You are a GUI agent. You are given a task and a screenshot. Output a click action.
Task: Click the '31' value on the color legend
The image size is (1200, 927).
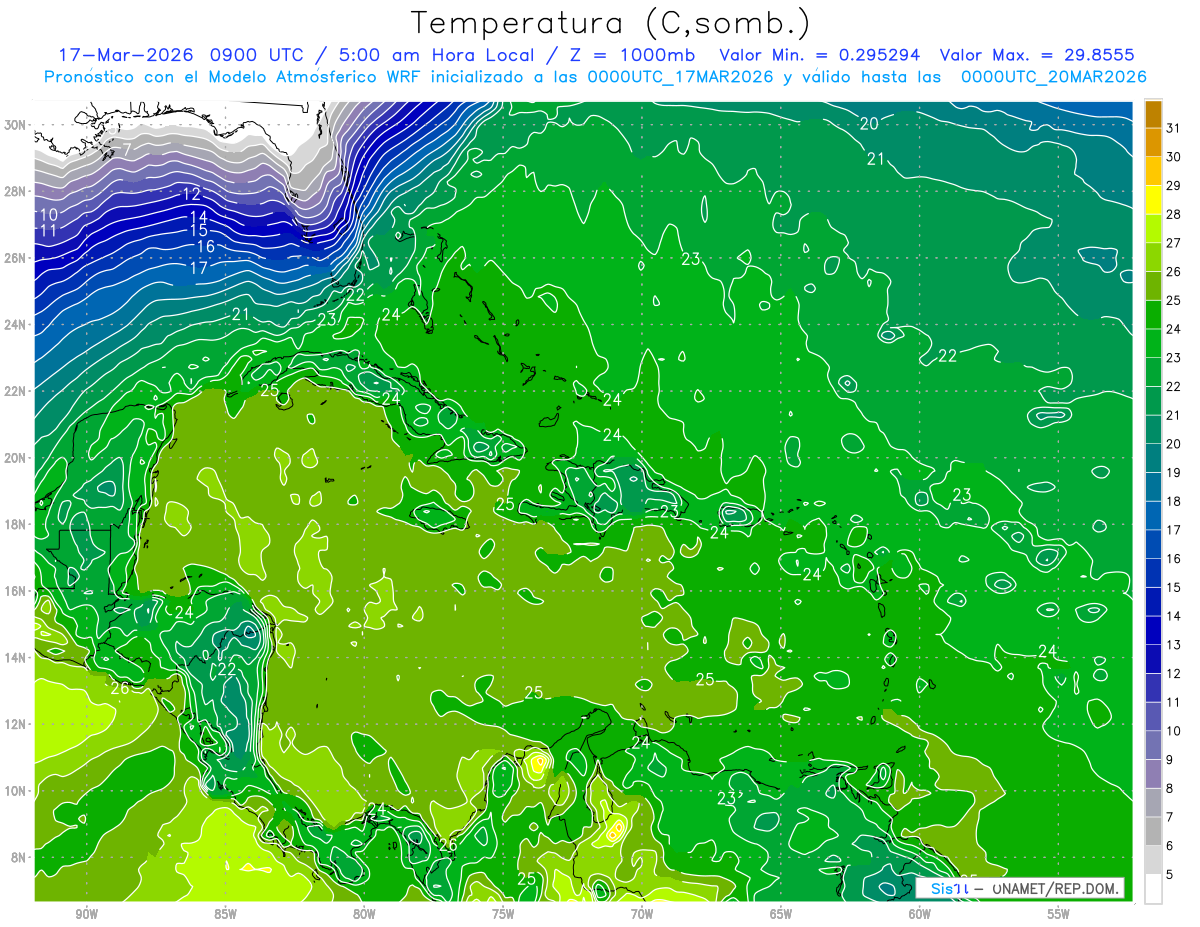1174,128
